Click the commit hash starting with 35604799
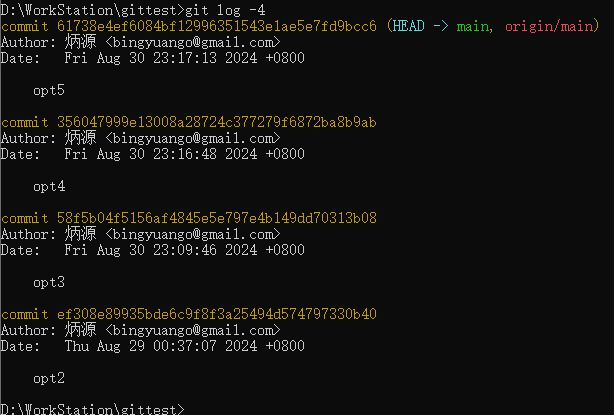The image size is (614, 415). [x=217, y=122]
